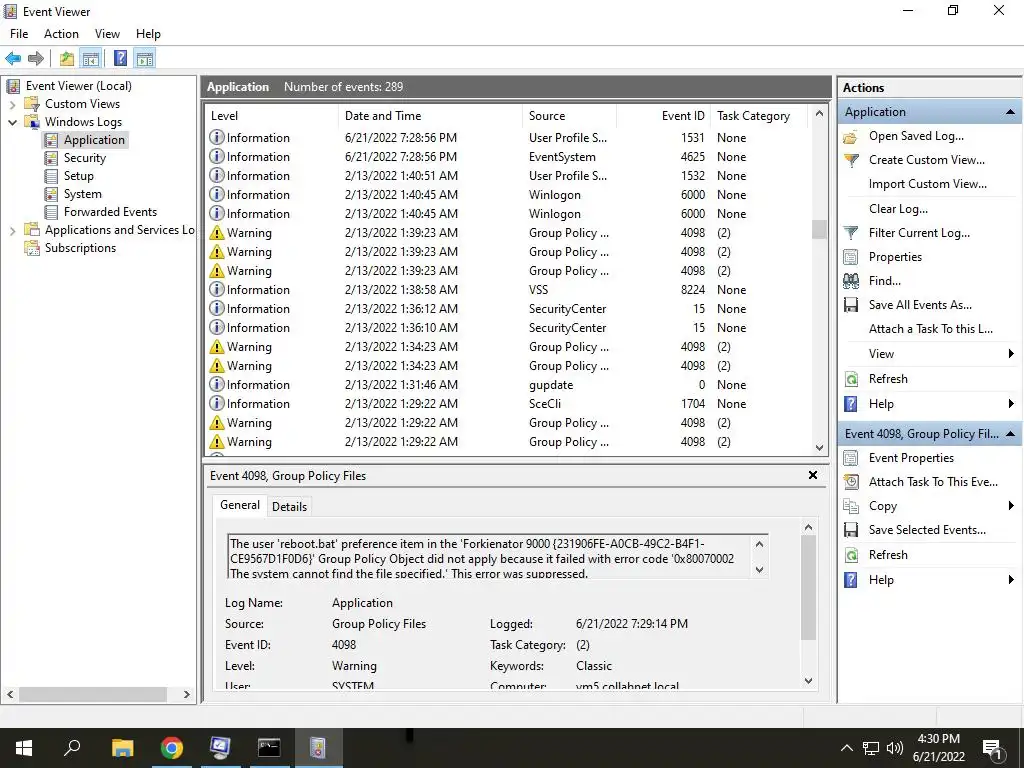1024x768 pixels.
Task: Click Attach a Task To this Log
Action: [931, 329]
